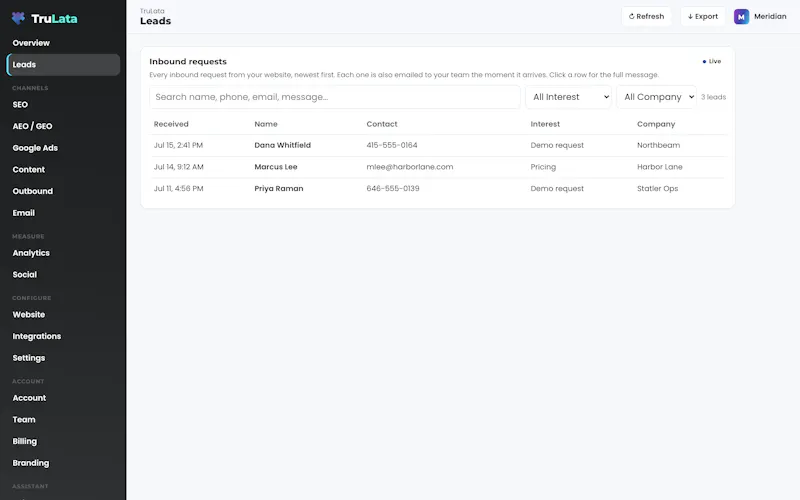The width and height of the screenshot is (800, 500).
Task: Focus the search name, phone, email field
Action: [x=335, y=97]
